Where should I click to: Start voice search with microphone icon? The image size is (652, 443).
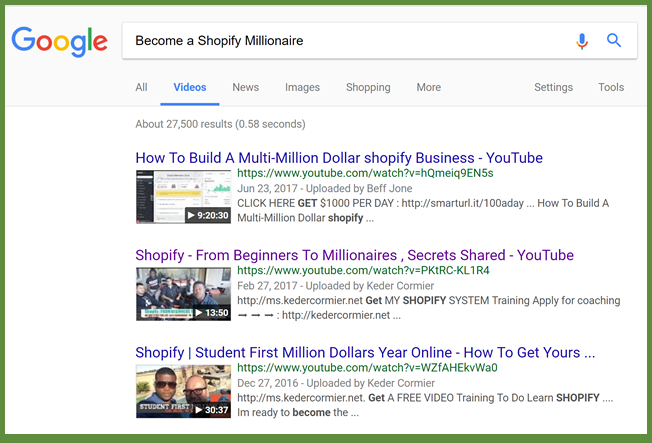click(582, 41)
